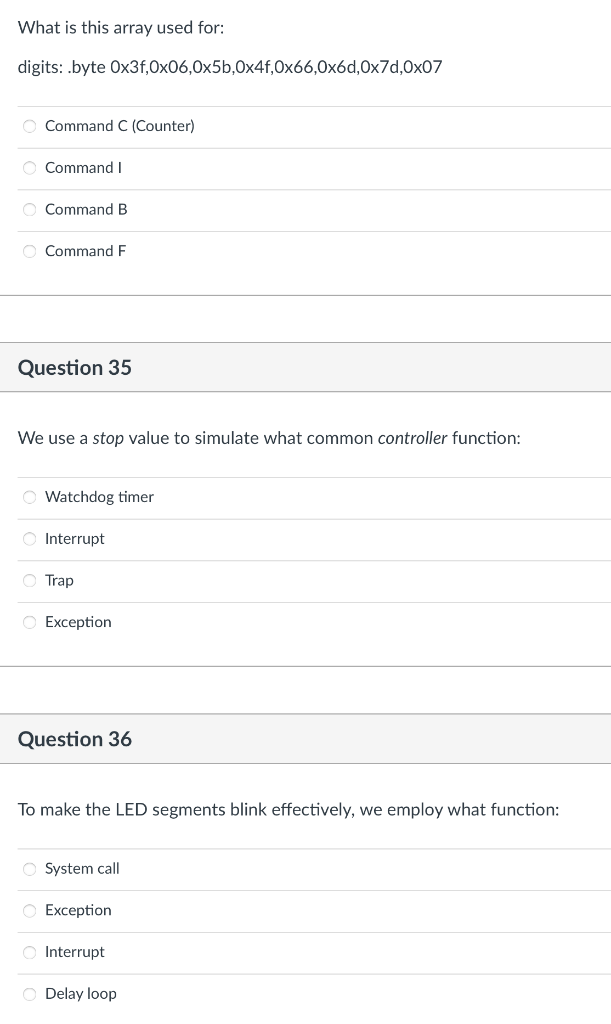Select Exception under Question 35
The height and width of the screenshot is (1024, 611).
tap(30, 622)
